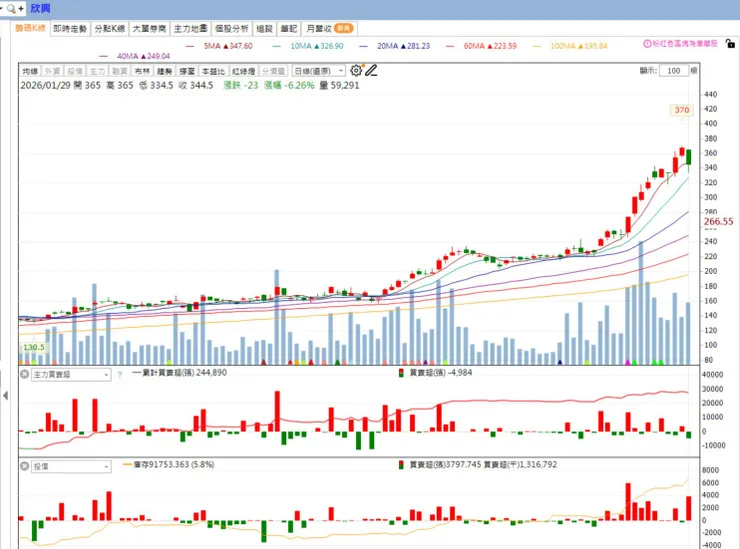Toggle the 主力 overlay button

click(x=97, y=71)
